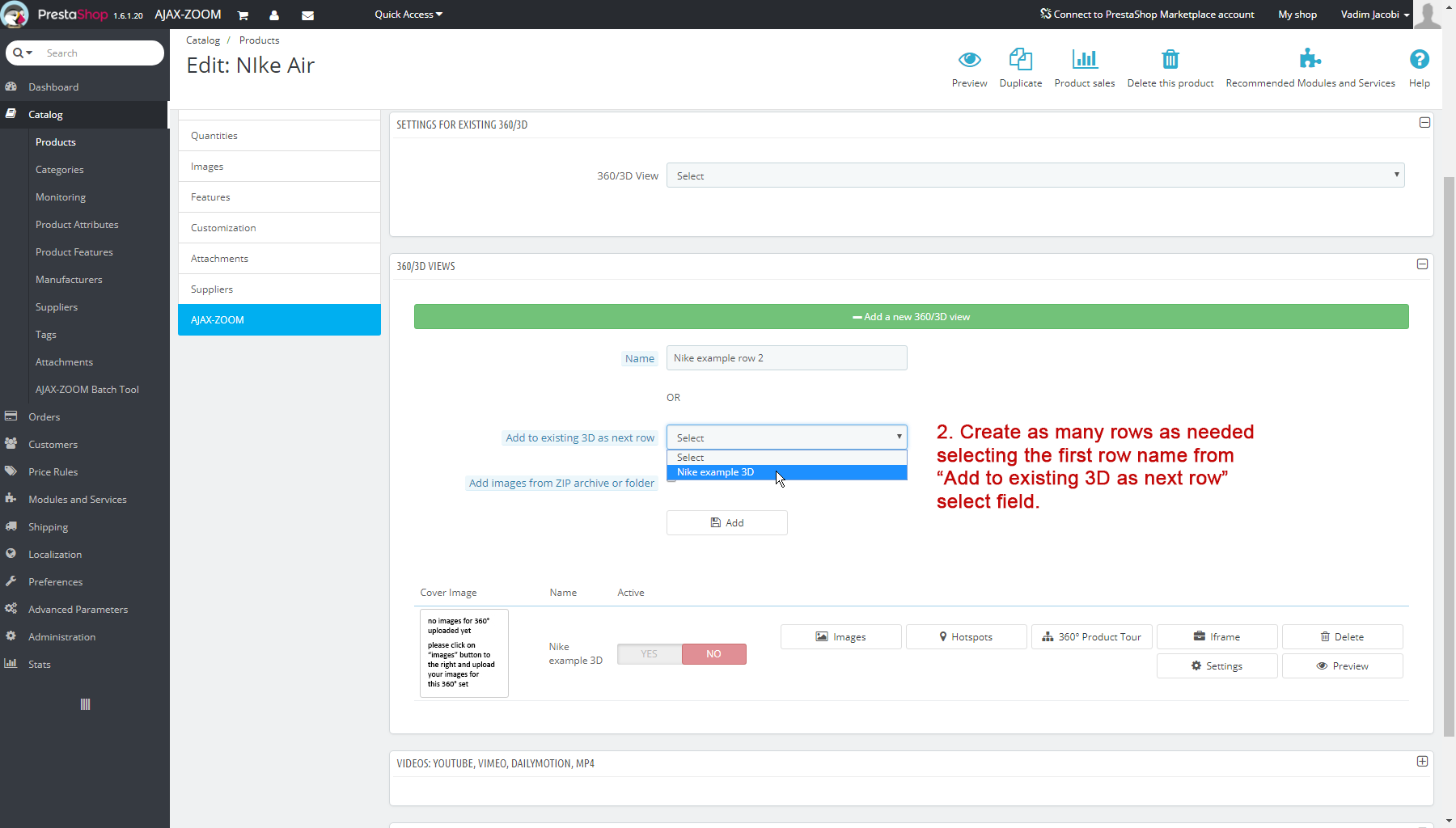Click the Catalog breadcrumb link
The height and width of the screenshot is (828, 1456).
point(203,40)
